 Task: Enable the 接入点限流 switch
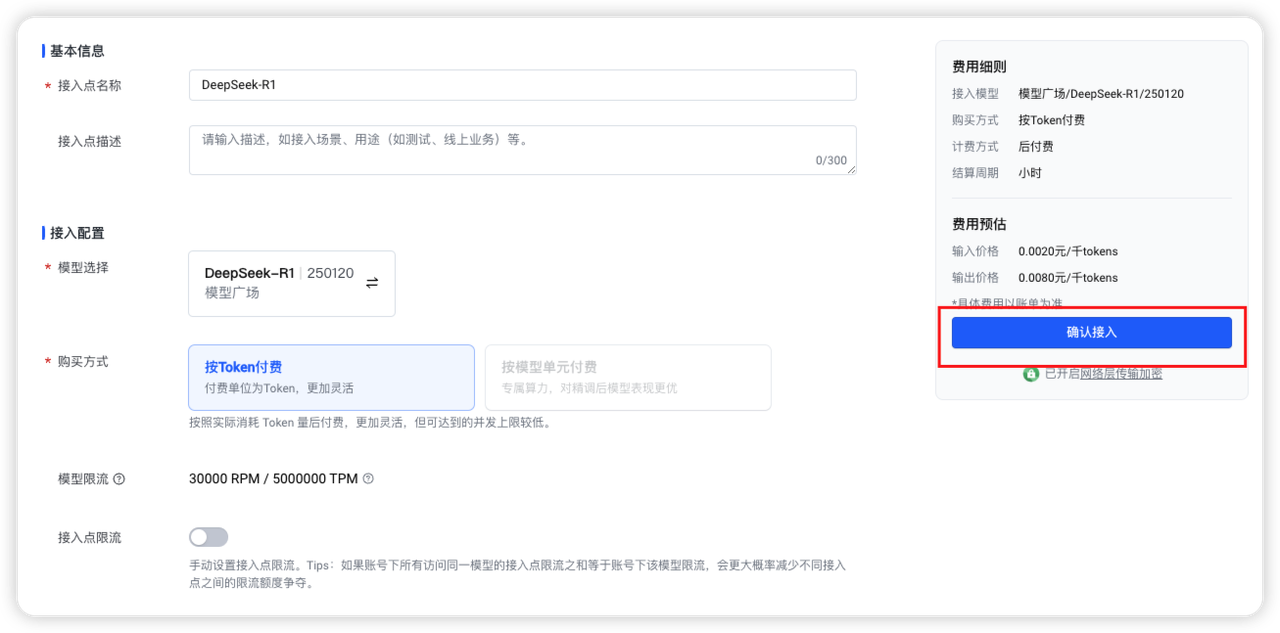(209, 537)
